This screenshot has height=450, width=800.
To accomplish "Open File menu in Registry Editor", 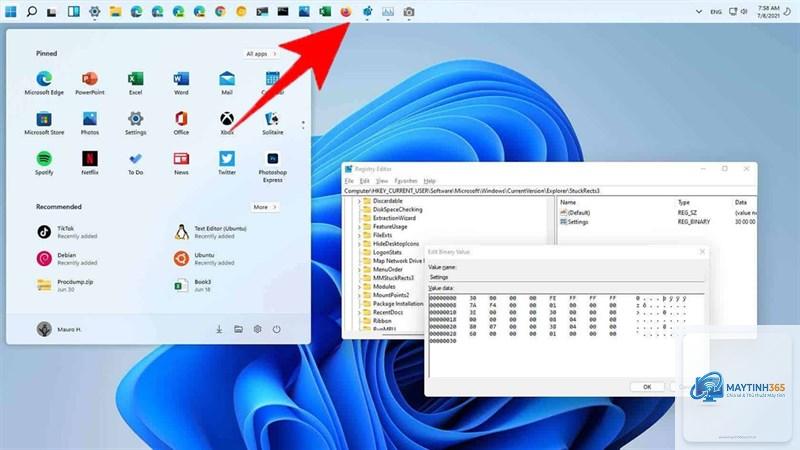I will tap(349, 181).
